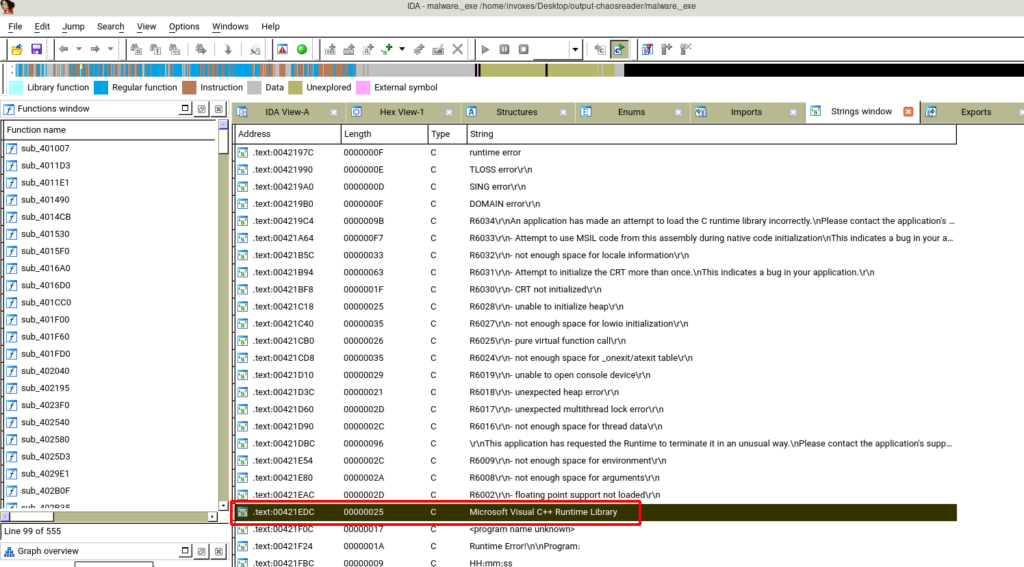The height and width of the screenshot is (567, 1024).
Task: Open the Options menu
Action: pyautogui.click(x=184, y=27)
